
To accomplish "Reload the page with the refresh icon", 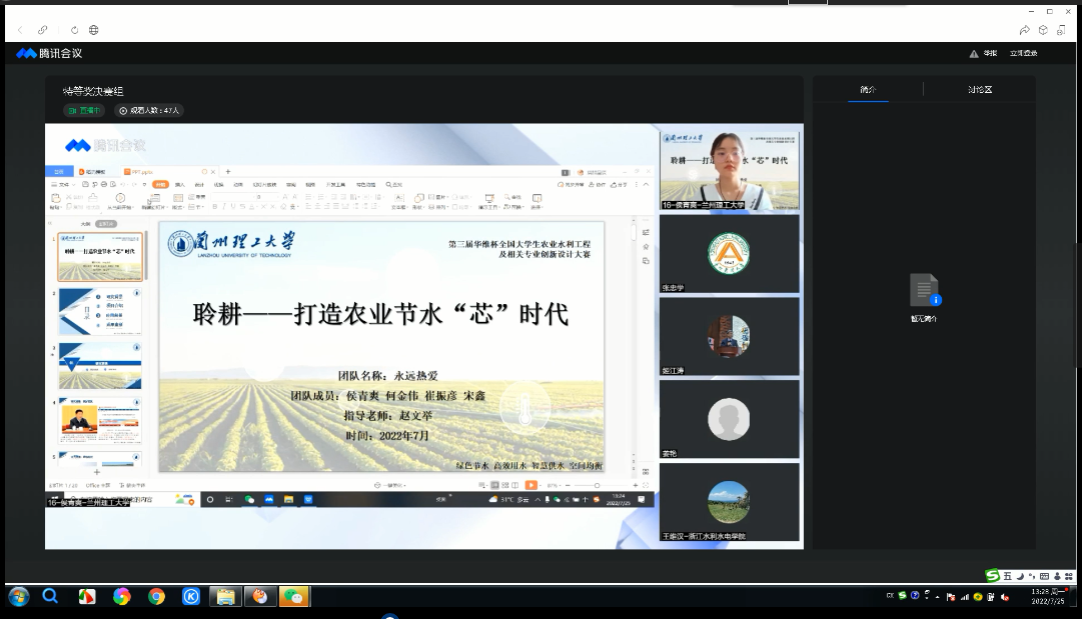I will click(x=74, y=30).
